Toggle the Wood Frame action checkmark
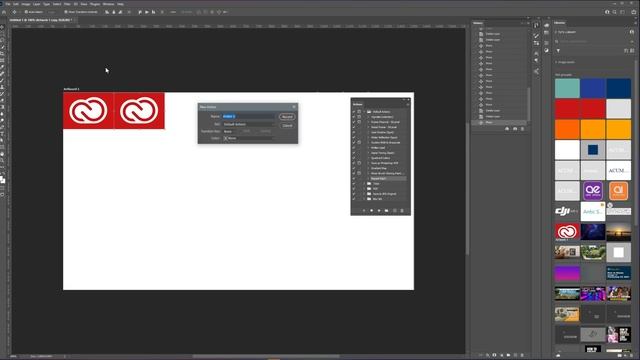 354,127
